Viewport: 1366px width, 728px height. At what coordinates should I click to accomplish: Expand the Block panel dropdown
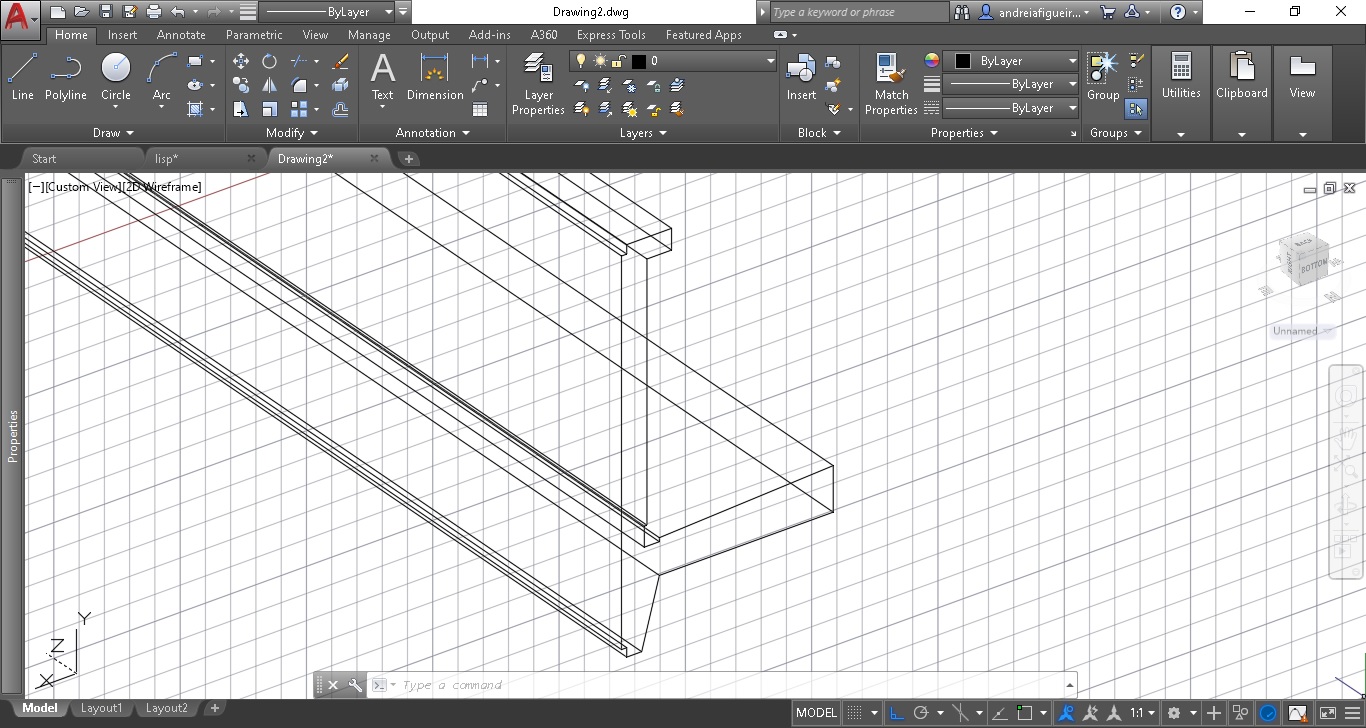tap(819, 133)
